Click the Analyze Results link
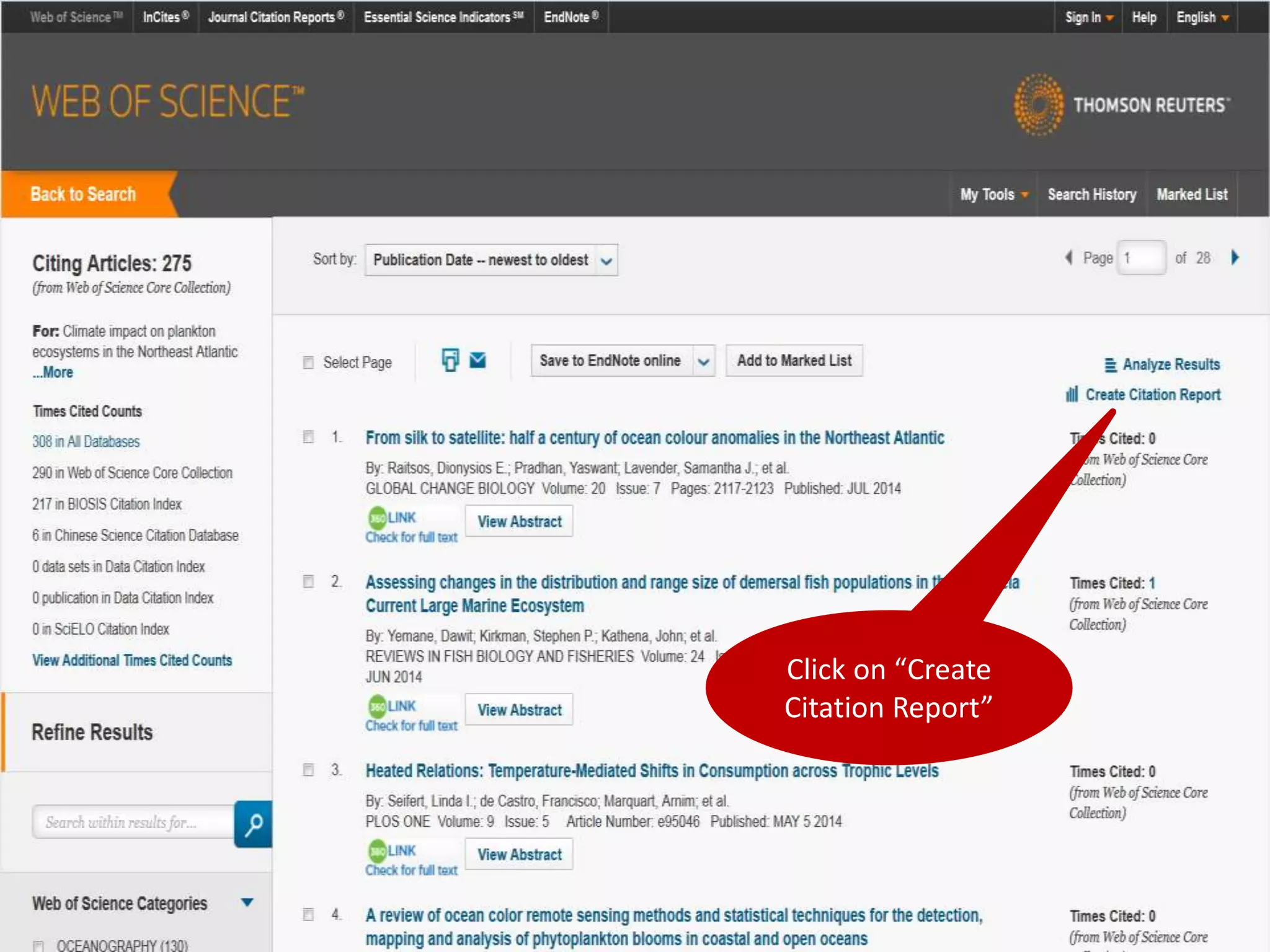This screenshot has height=952, width=1270. (1171, 364)
